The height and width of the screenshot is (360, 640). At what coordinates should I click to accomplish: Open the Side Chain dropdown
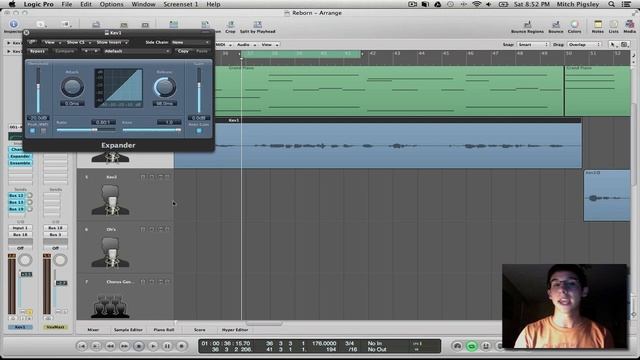(190, 42)
